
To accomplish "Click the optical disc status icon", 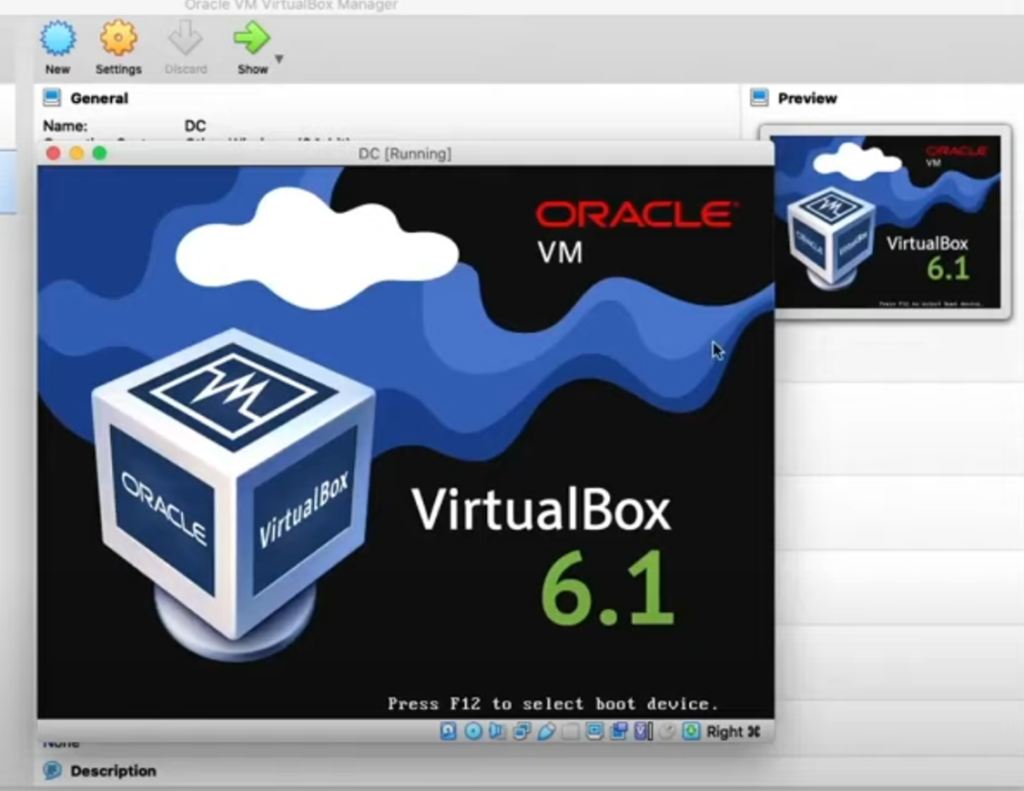I will coord(473,732).
